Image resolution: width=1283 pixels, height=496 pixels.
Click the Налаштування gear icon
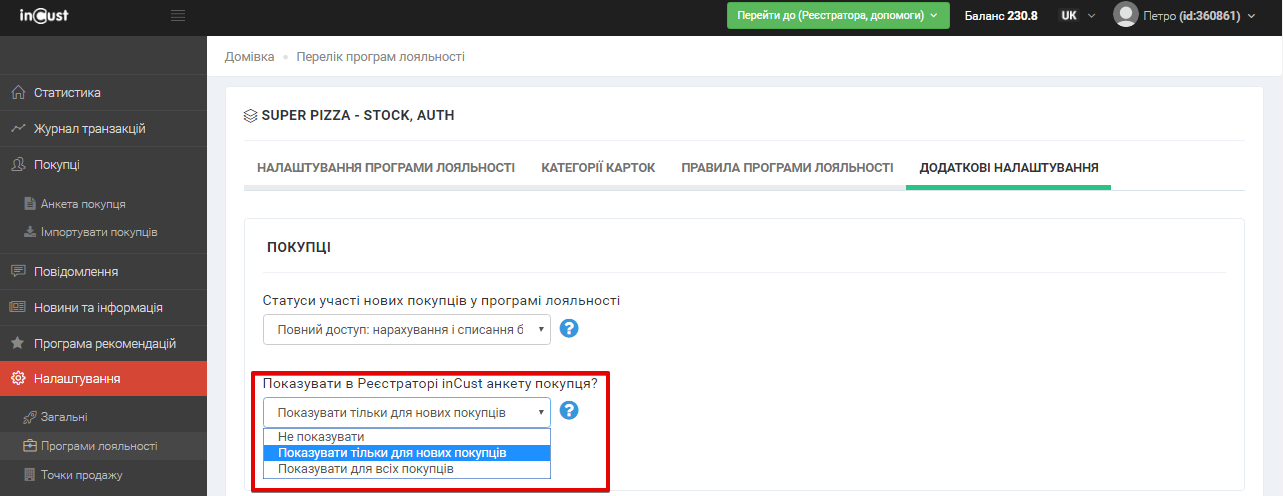pyautogui.click(x=18, y=379)
